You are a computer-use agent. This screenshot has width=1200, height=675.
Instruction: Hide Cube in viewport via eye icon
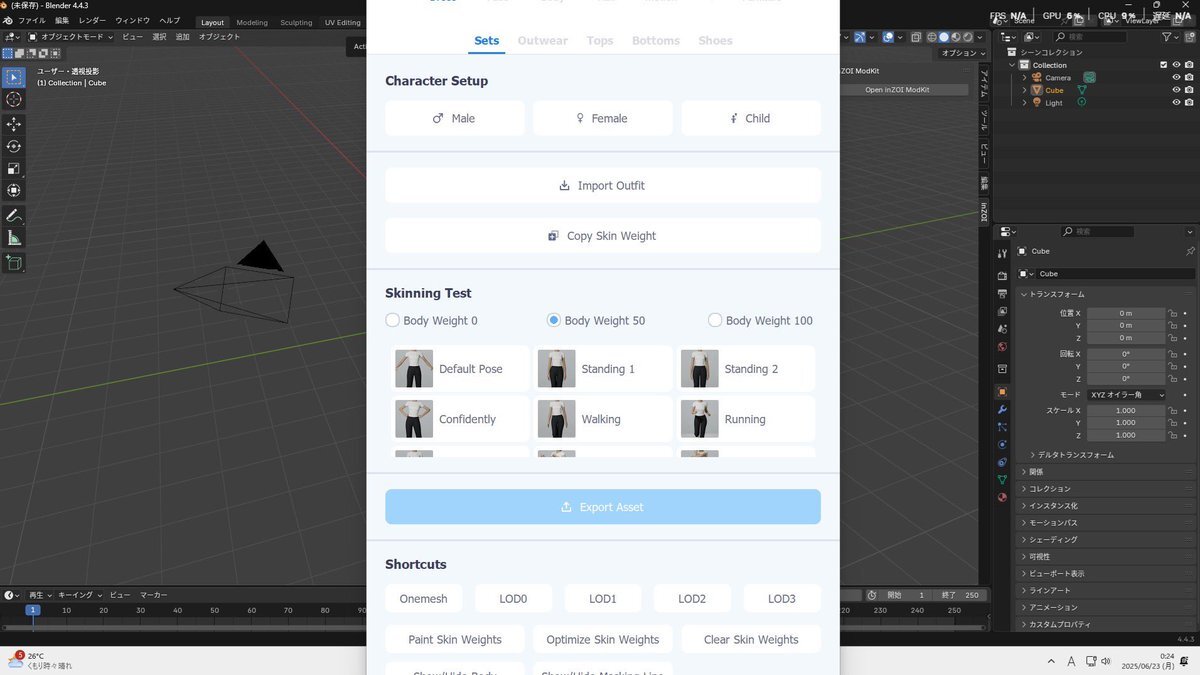(x=1176, y=90)
